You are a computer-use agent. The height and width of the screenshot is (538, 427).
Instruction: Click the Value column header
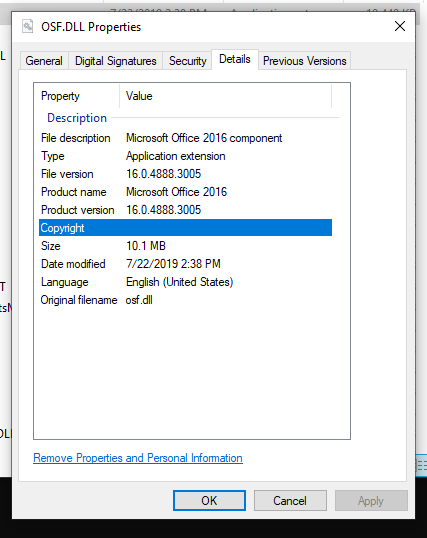(x=226, y=96)
